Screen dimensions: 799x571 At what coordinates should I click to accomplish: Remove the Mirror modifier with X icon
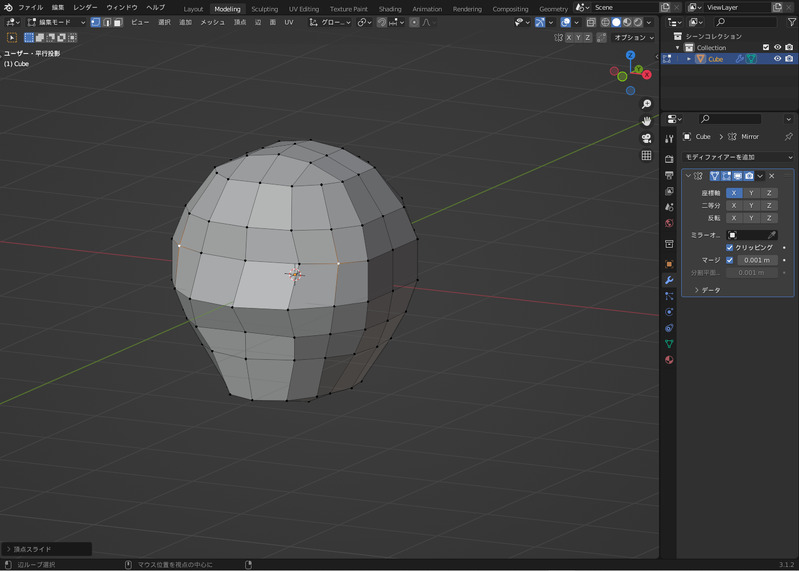tap(771, 176)
